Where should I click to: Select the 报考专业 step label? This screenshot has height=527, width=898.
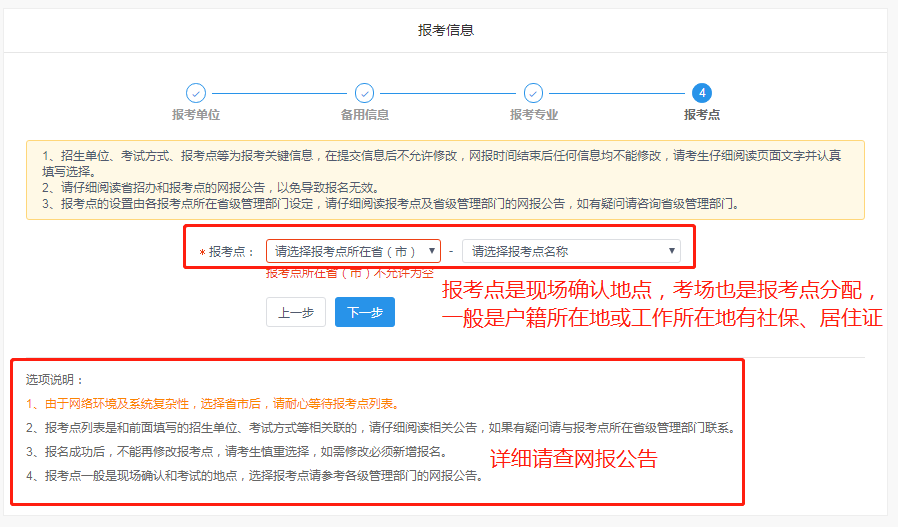pyautogui.click(x=533, y=115)
